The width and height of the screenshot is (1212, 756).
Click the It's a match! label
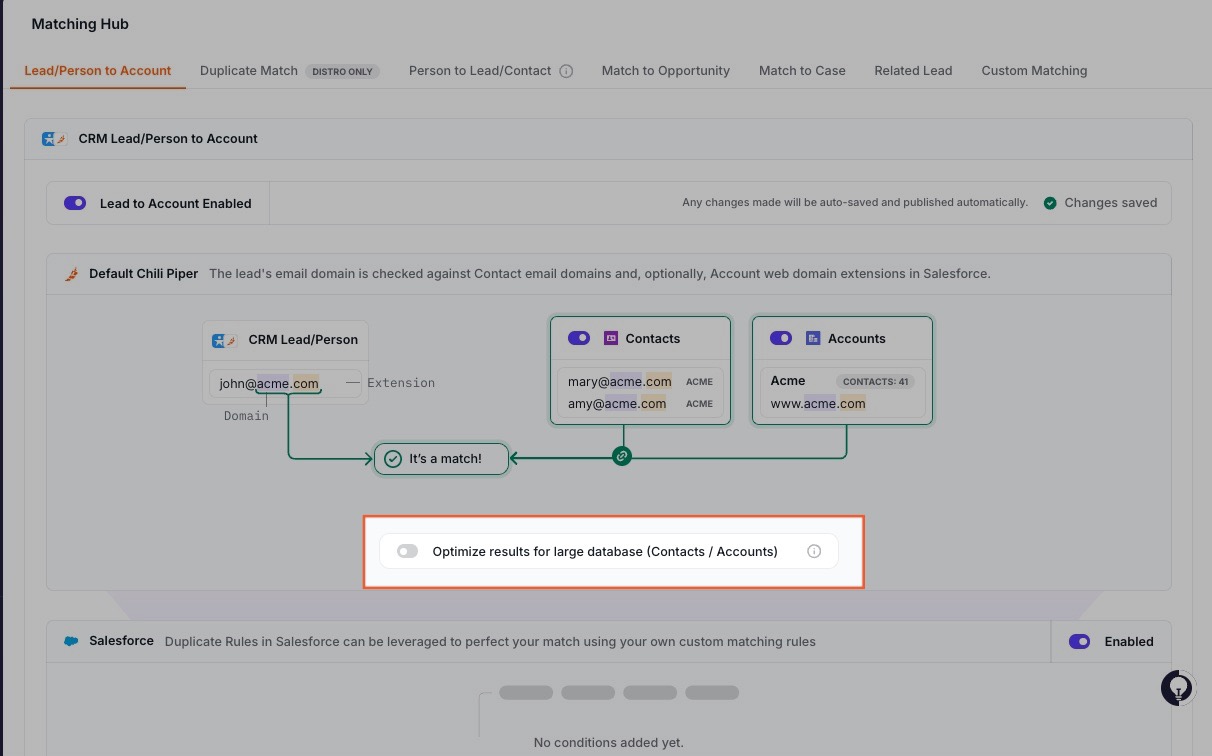[x=445, y=459]
